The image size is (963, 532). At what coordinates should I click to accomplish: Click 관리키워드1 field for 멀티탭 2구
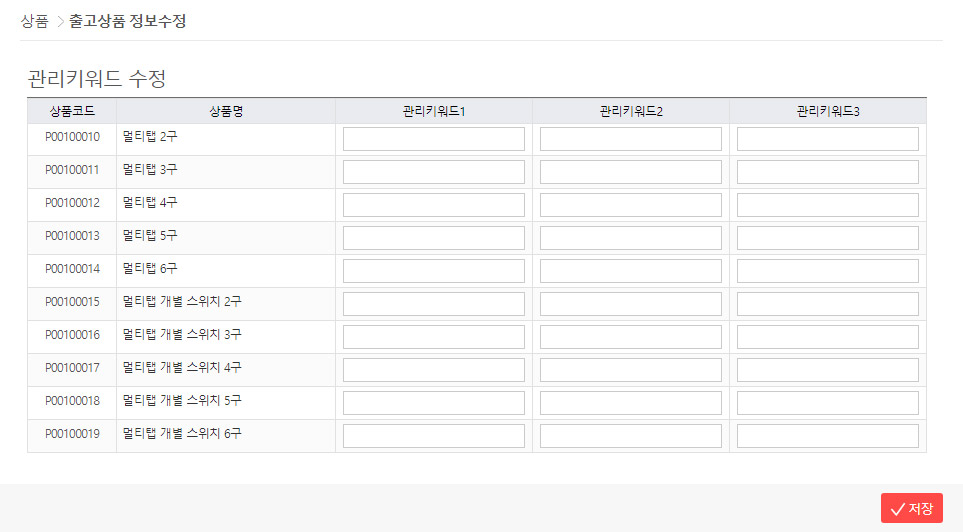coord(433,139)
